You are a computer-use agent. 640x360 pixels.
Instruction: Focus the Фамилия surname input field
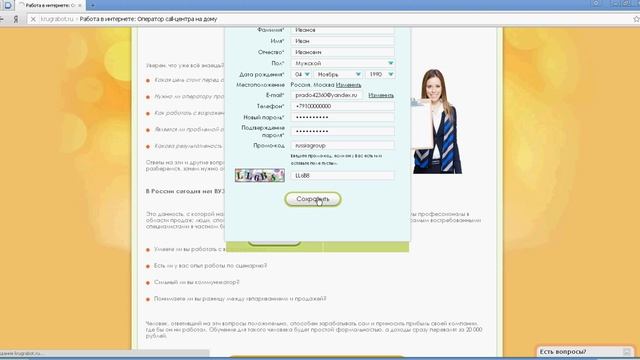342,30
